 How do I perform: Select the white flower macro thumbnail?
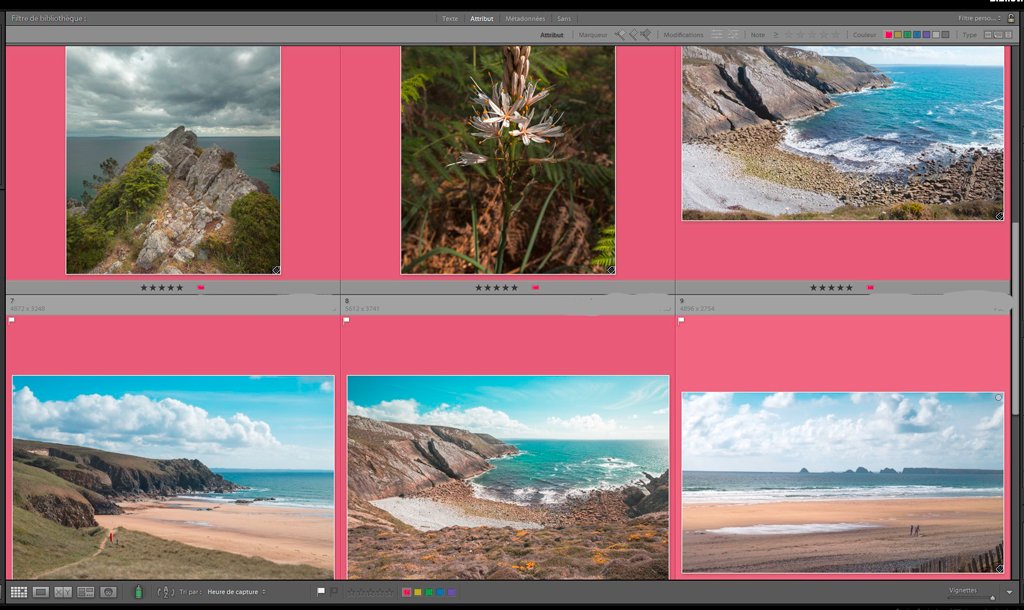pos(508,160)
